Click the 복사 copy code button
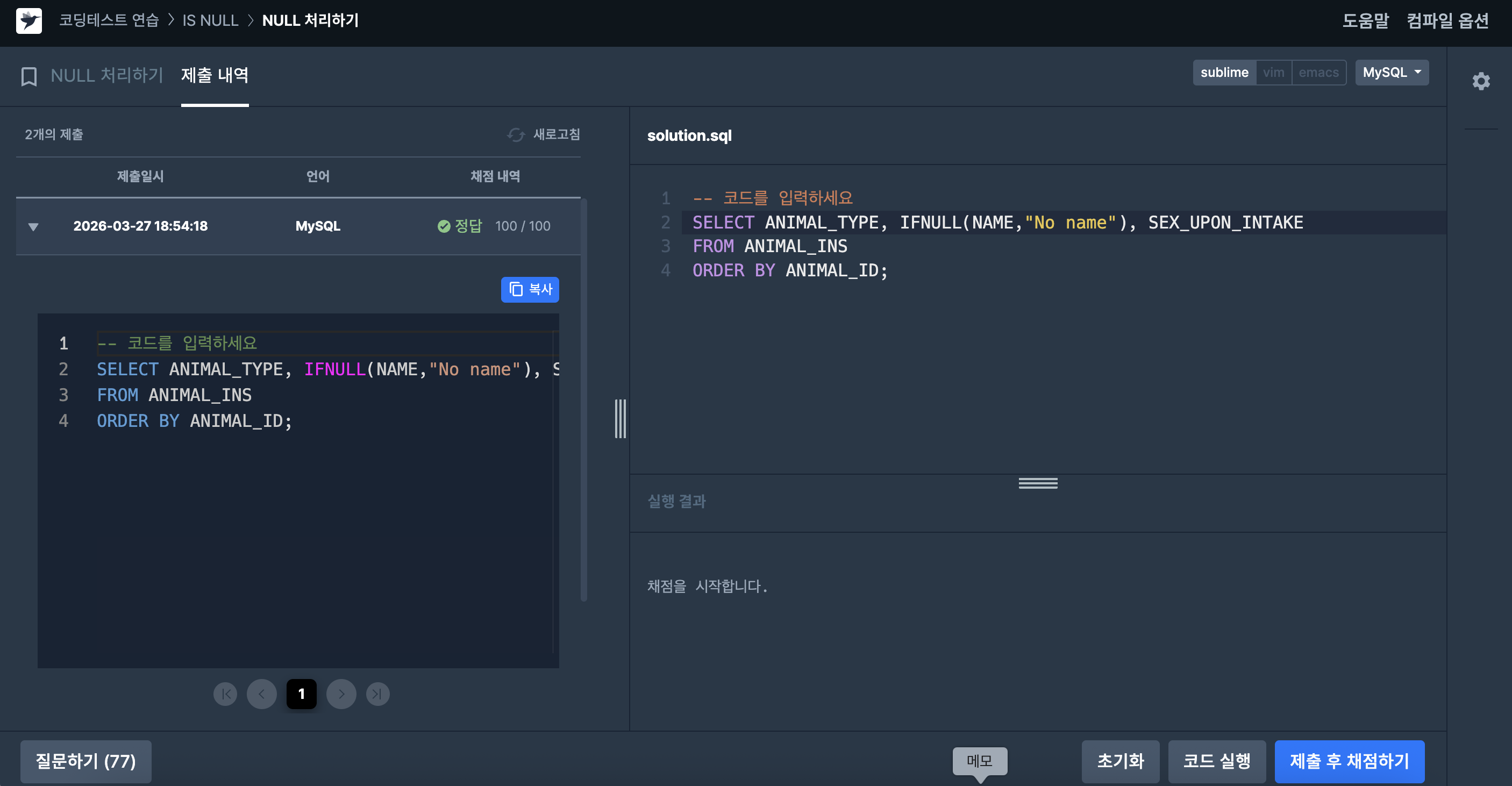The width and height of the screenshot is (1512, 786). point(530,289)
